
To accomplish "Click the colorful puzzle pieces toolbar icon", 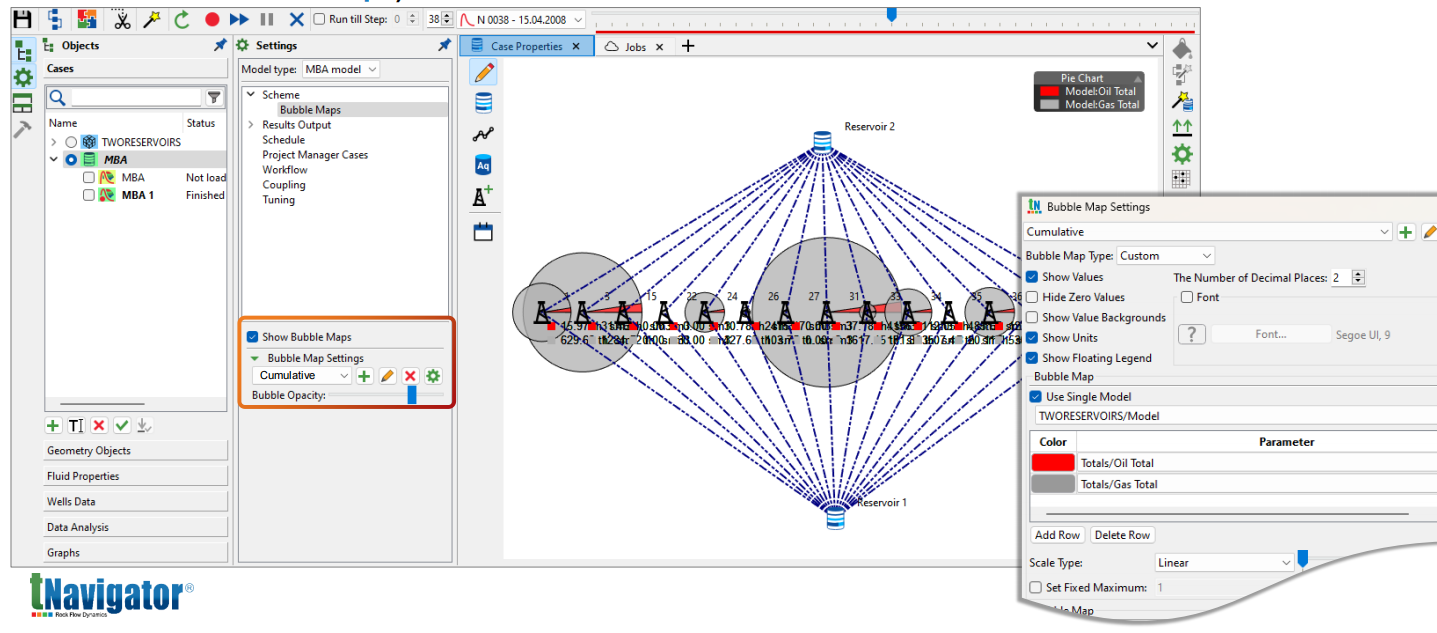I will 86,18.
